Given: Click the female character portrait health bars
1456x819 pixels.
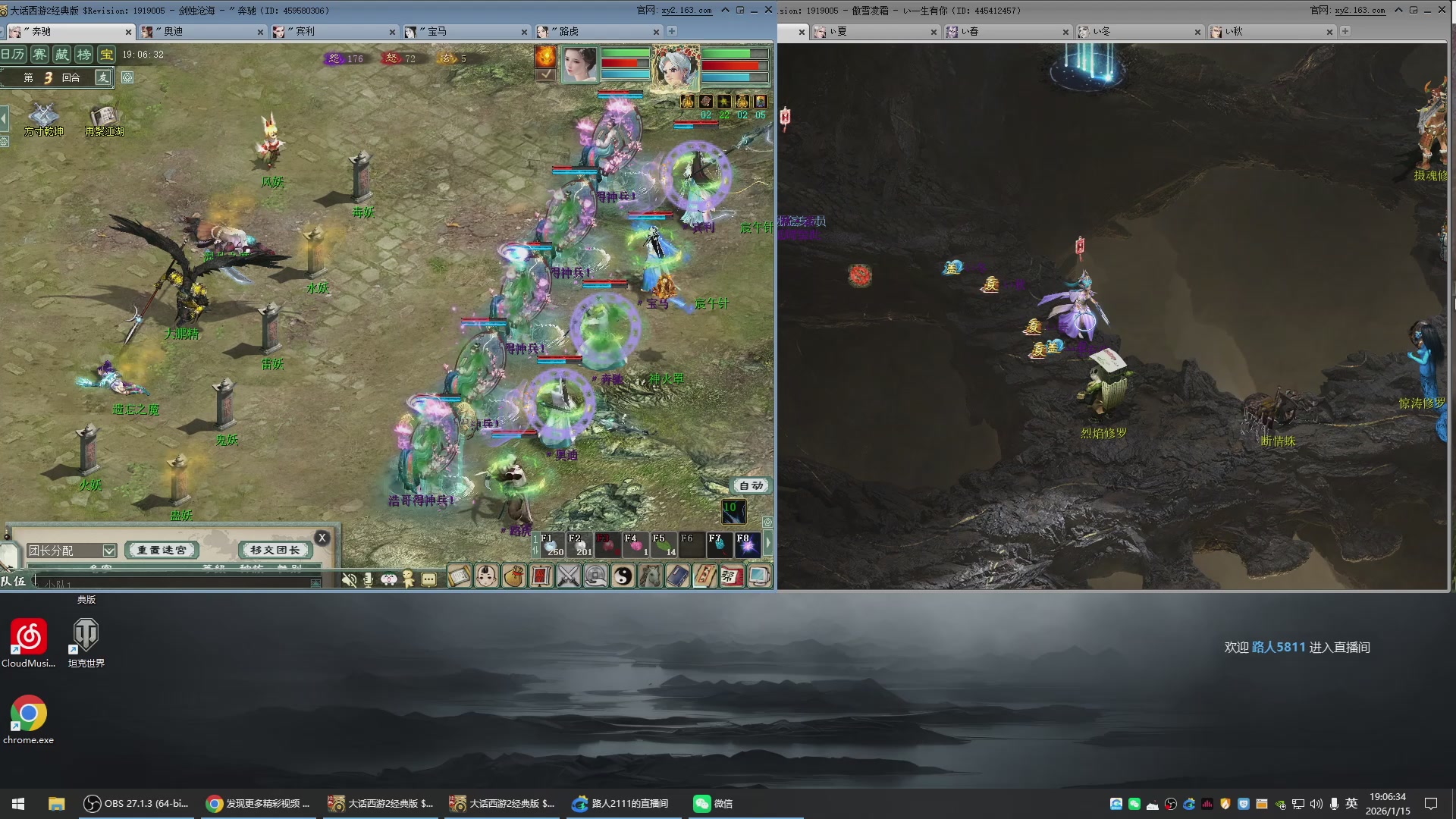Looking at the screenshot, I should tap(625, 64).
